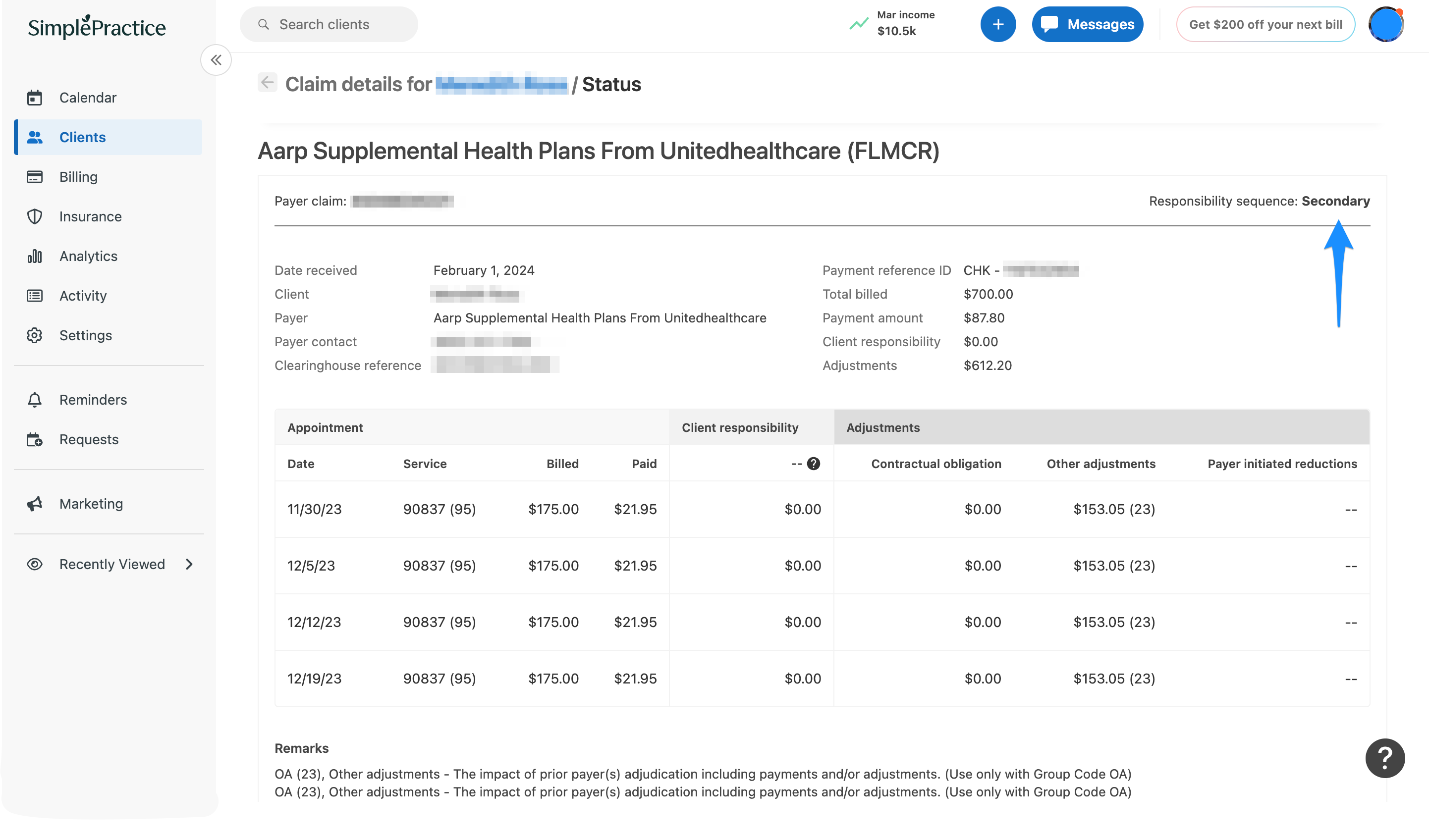Open the profile avatar menu
Viewport: 1429px width, 840px height.
coord(1386,24)
